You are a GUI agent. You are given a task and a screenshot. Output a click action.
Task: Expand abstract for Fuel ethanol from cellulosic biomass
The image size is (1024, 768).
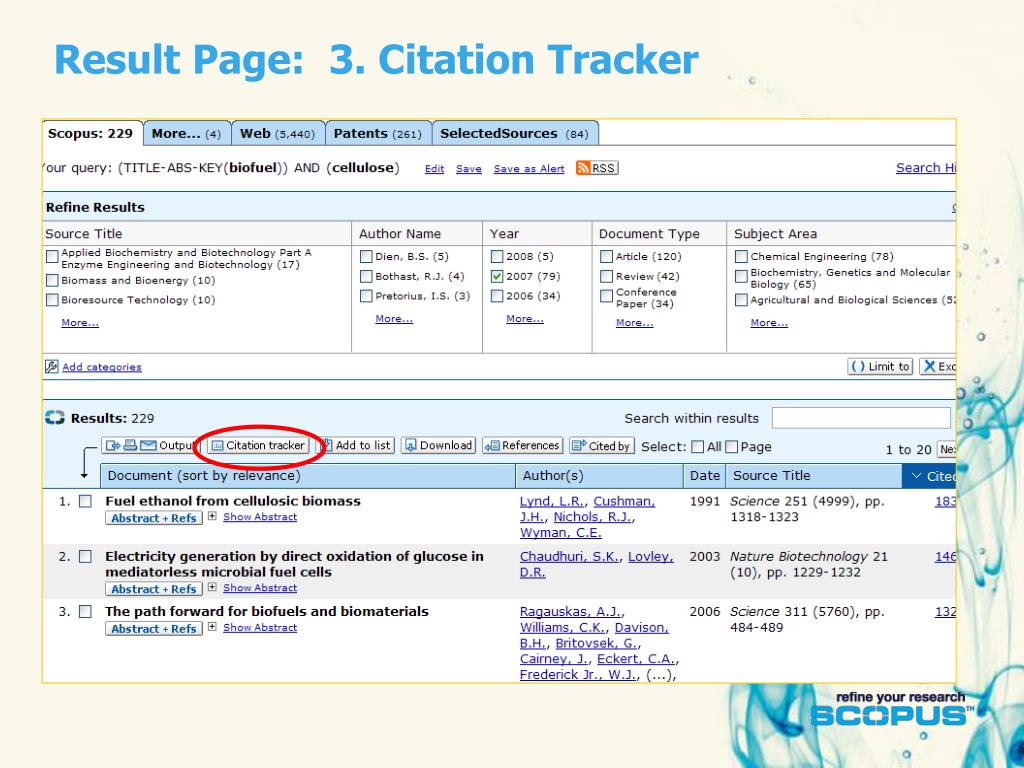212,516
